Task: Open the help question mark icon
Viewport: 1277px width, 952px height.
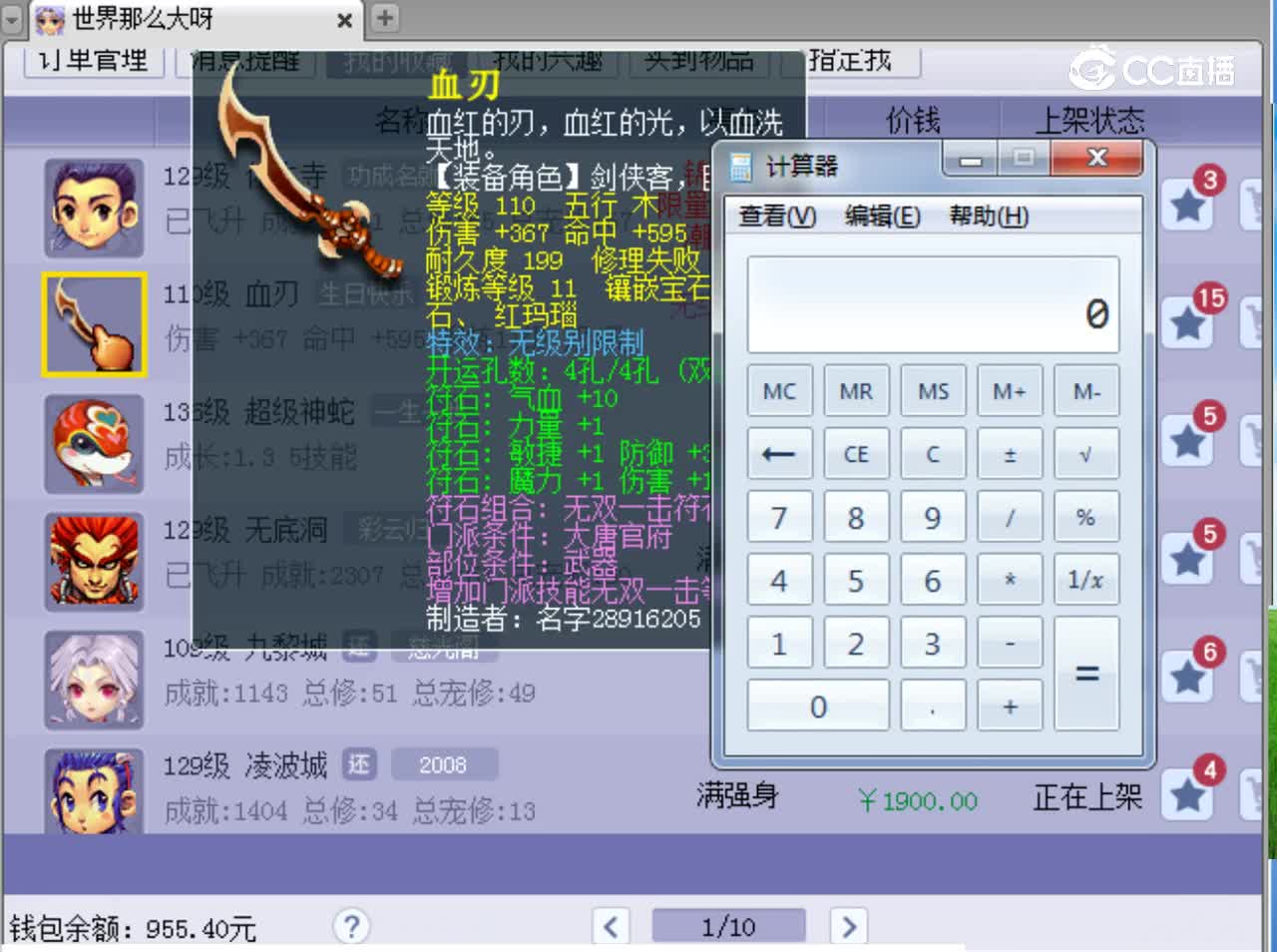Action: (x=351, y=926)
